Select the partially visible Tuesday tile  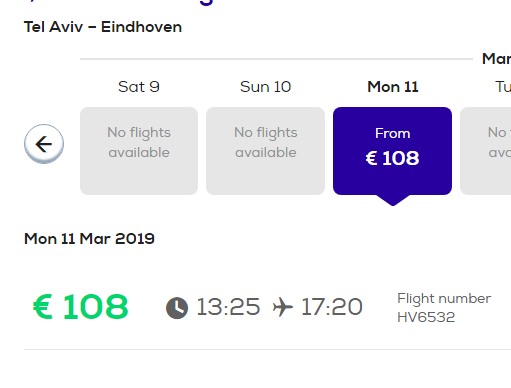pyautogui.click(x=486, y=151)
